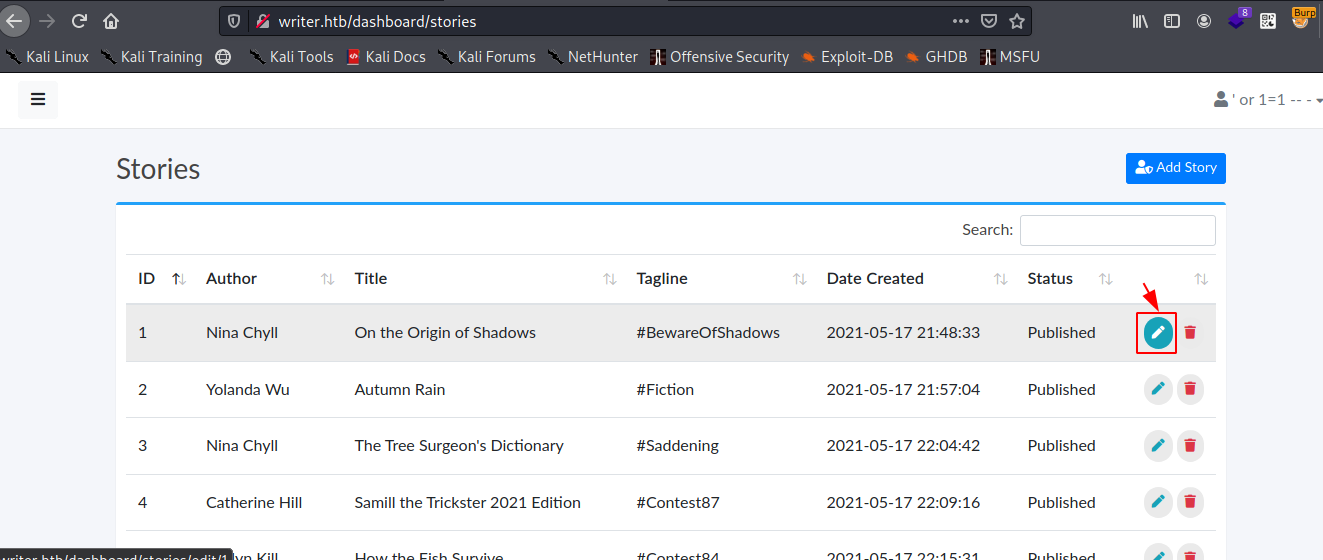Sort table by Author column
Image resolution: width=1323 pixels, height=560 pixels.
pos(268,279)
